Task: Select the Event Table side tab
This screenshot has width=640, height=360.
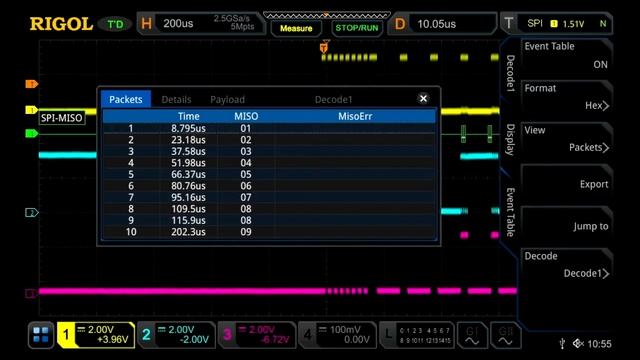Action: pyautogui.click(x=510, y=212)
